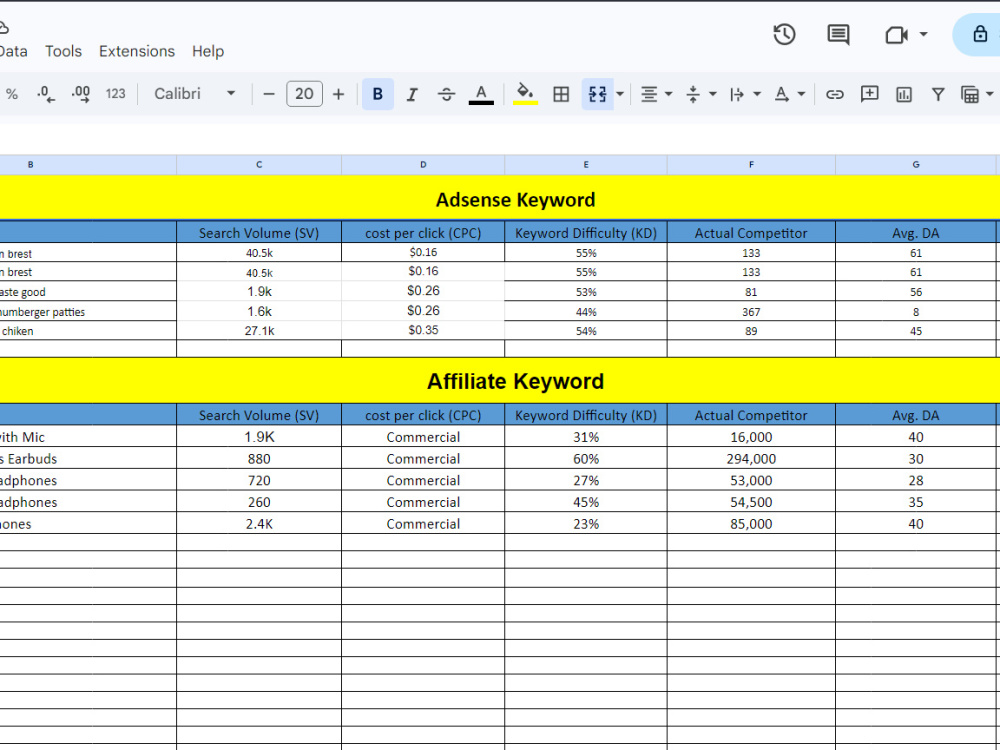
Task: Select the 60% keyword difficulty cell
Action: point(586,459)
